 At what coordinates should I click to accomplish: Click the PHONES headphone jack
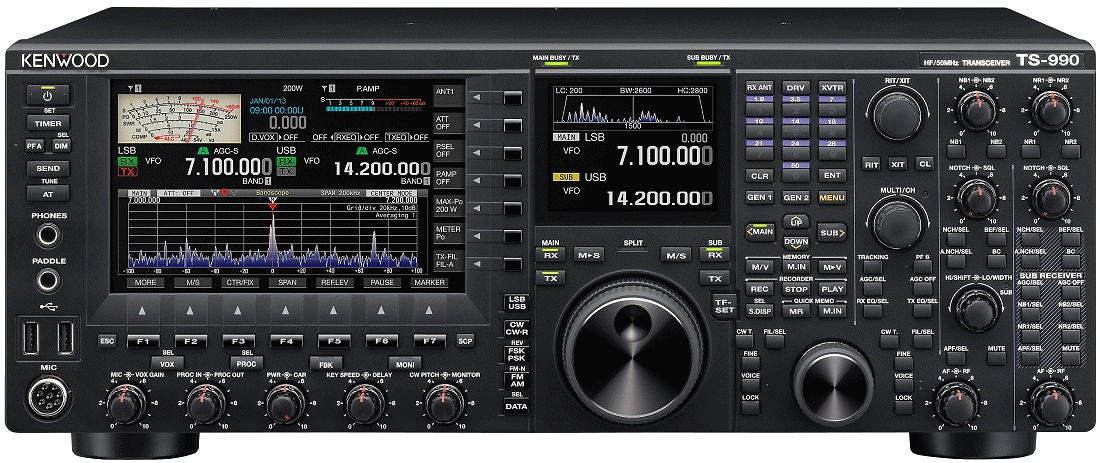(48, 235)
